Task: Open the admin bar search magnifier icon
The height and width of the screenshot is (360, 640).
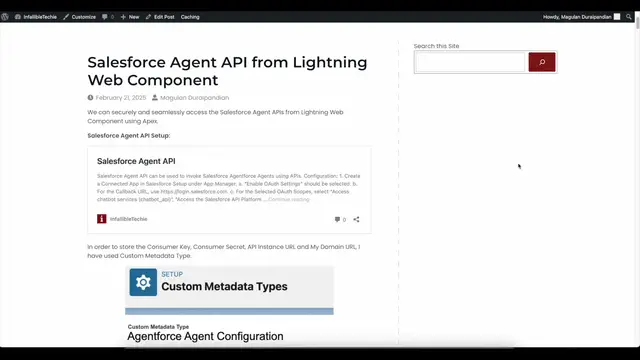Action: click(x=629, y=17)
